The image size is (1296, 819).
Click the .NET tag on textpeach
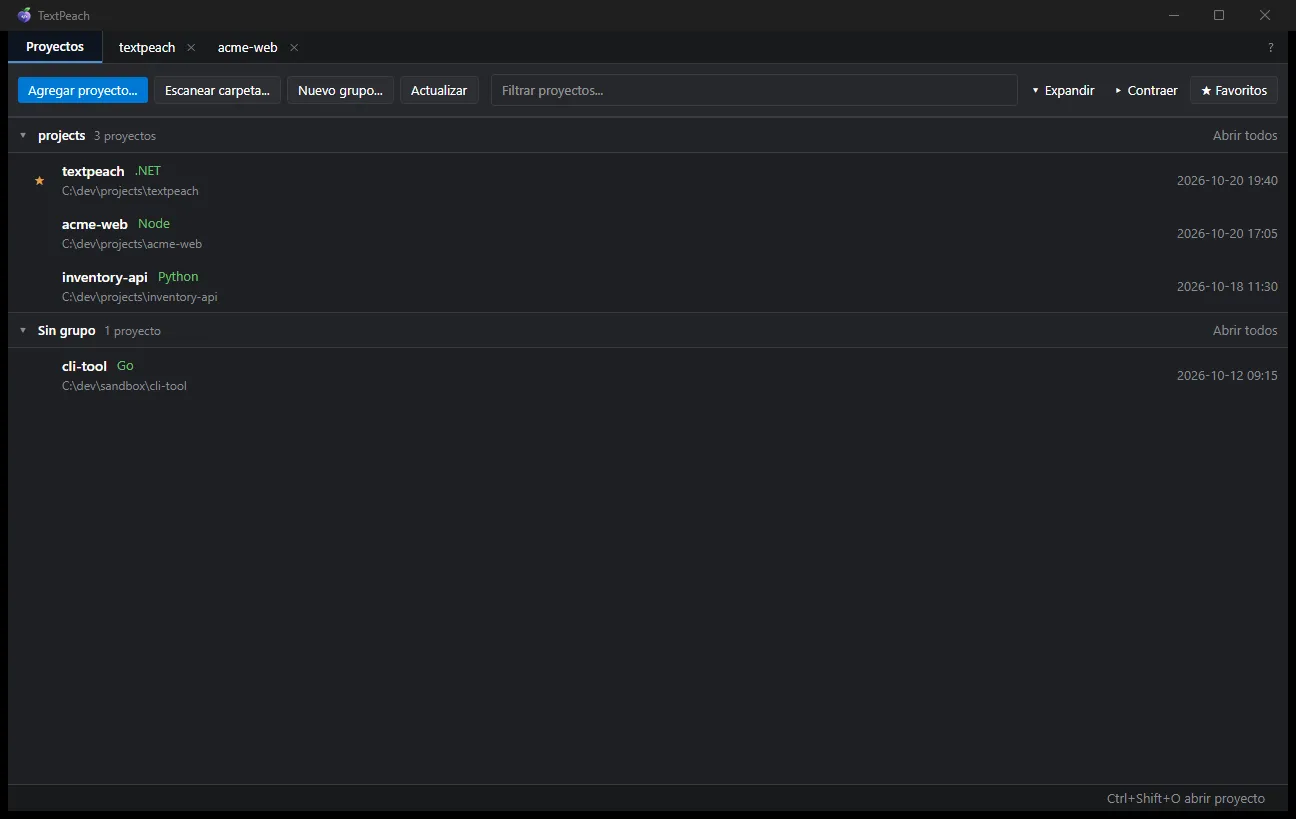click(x=148, y=171)
